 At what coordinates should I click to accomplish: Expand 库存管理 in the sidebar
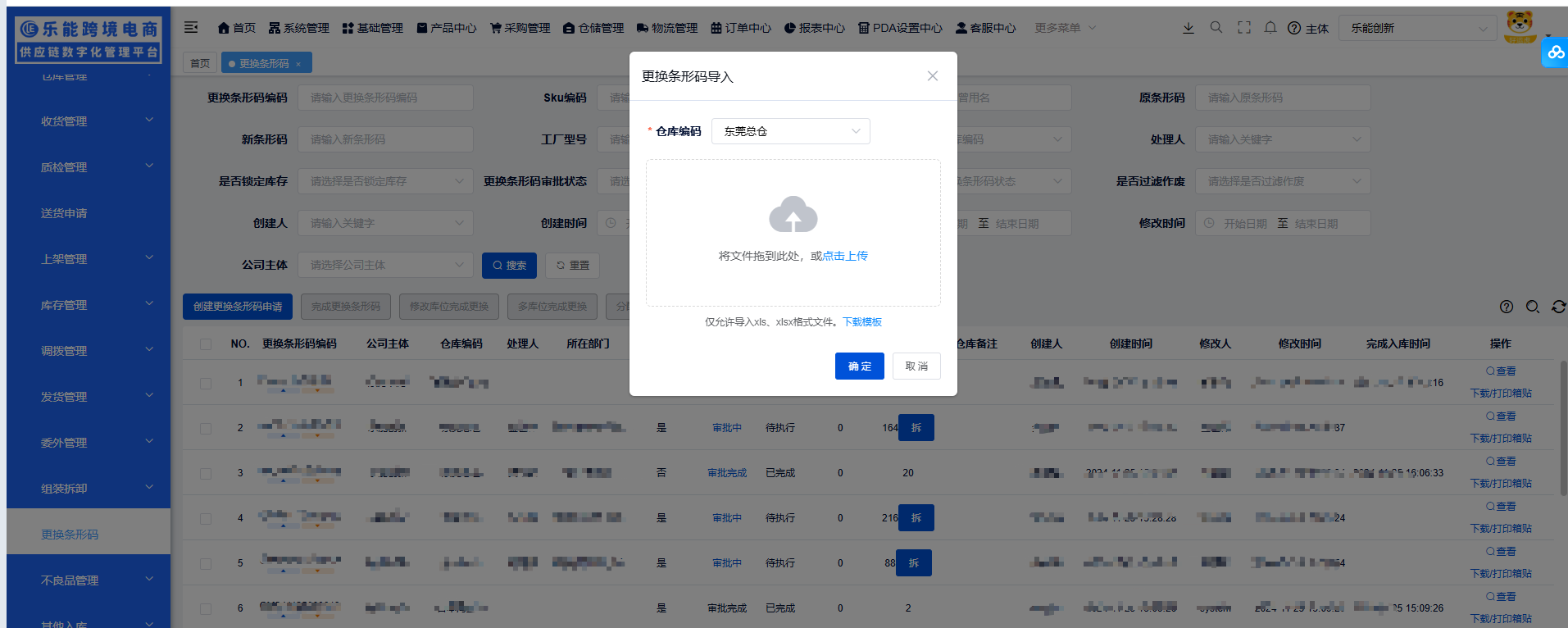(89, 305)
